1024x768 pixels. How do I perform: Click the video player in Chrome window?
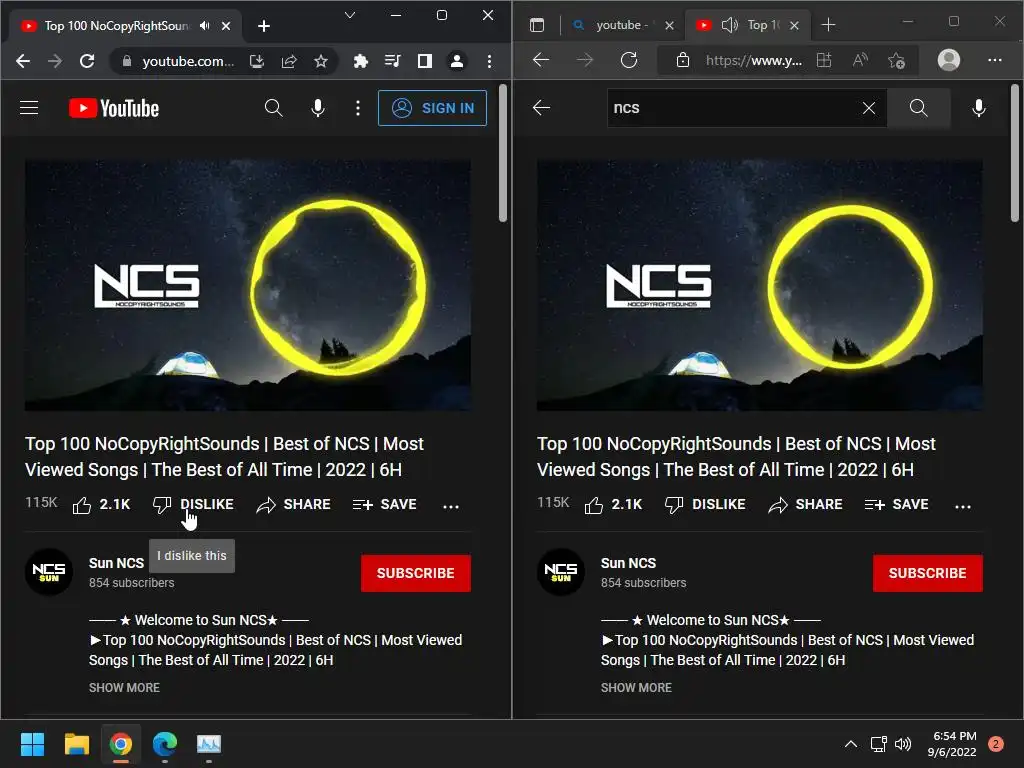(x=248, y=285)
